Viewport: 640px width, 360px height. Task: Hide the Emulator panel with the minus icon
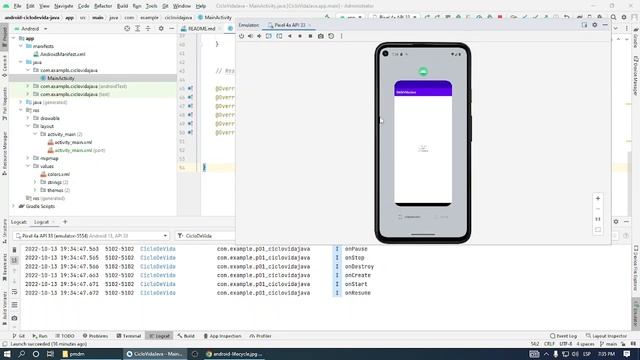[605, 25]
